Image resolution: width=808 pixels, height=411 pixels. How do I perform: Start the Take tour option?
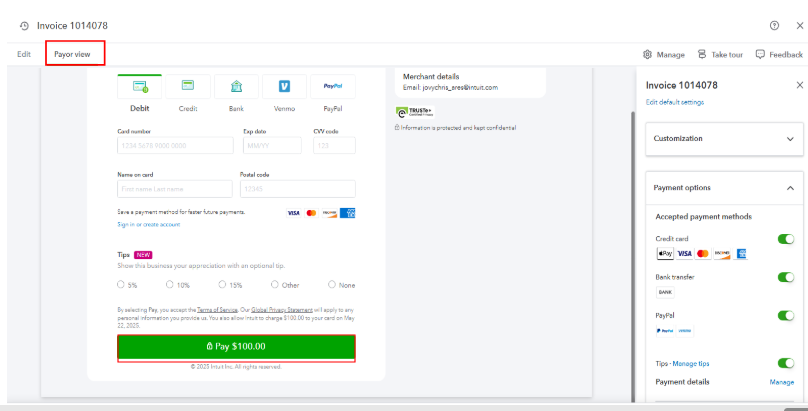(720, 54)
